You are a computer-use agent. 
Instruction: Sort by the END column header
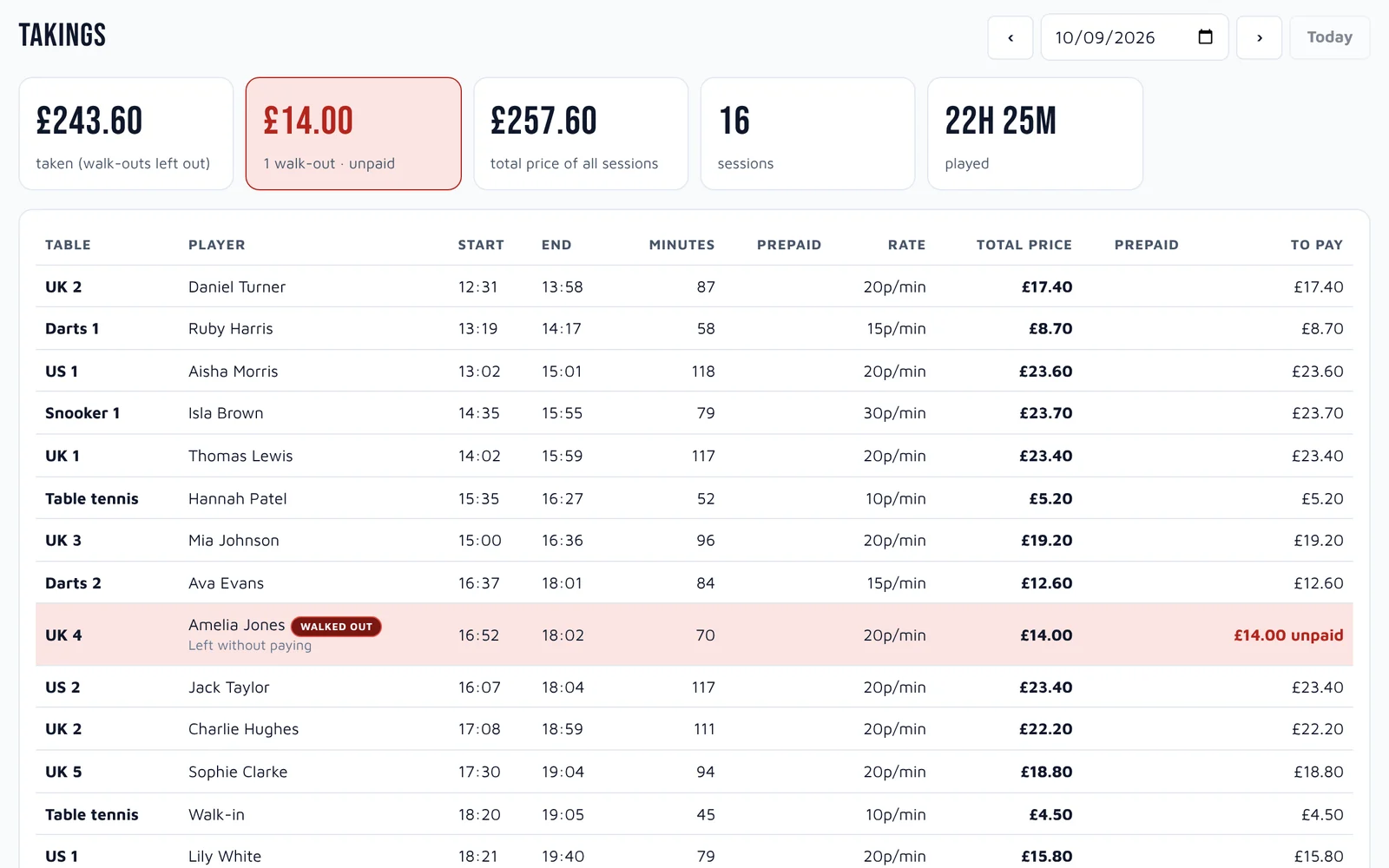click(x=556, y=245)
